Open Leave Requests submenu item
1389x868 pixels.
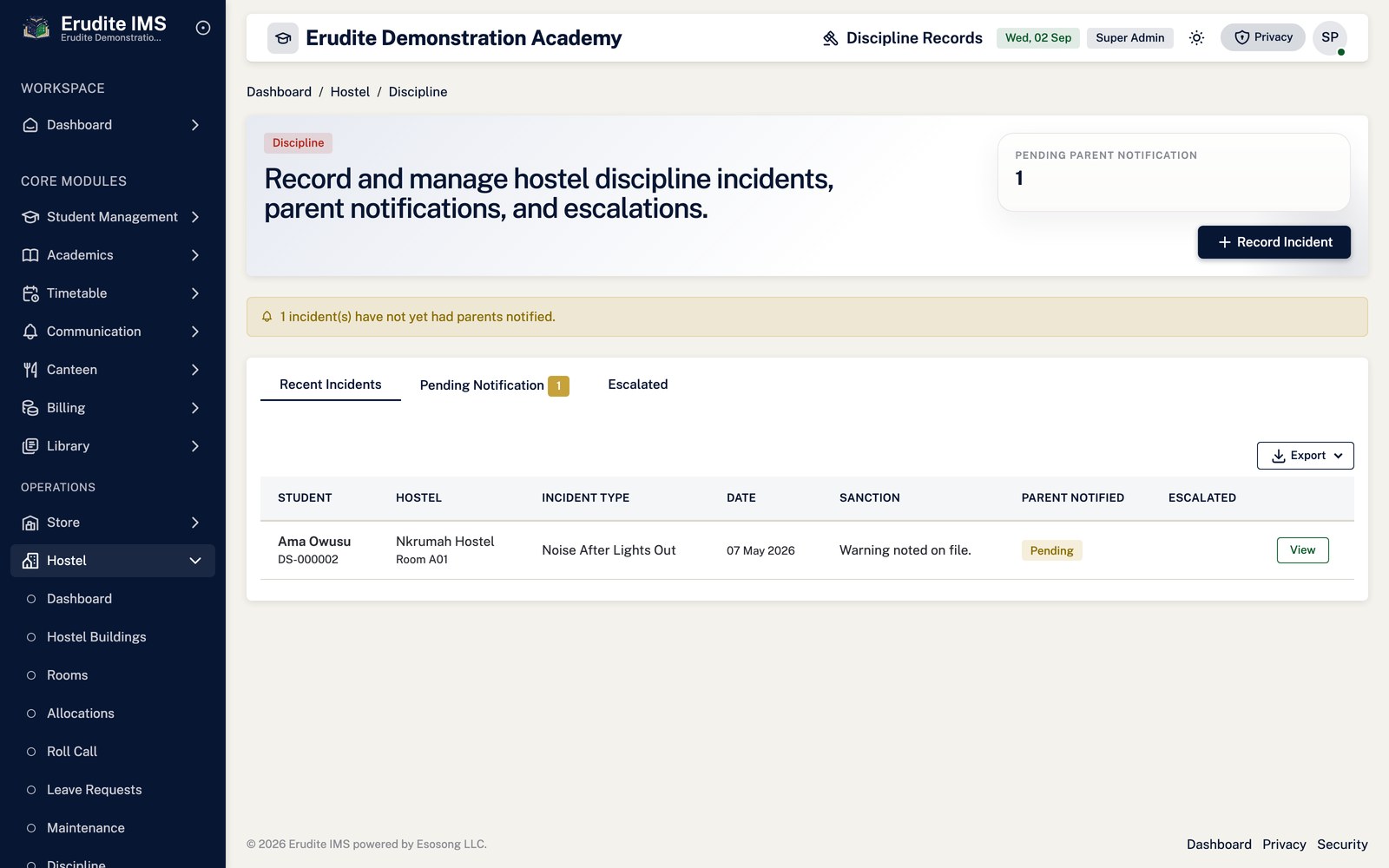click(94, 790)
